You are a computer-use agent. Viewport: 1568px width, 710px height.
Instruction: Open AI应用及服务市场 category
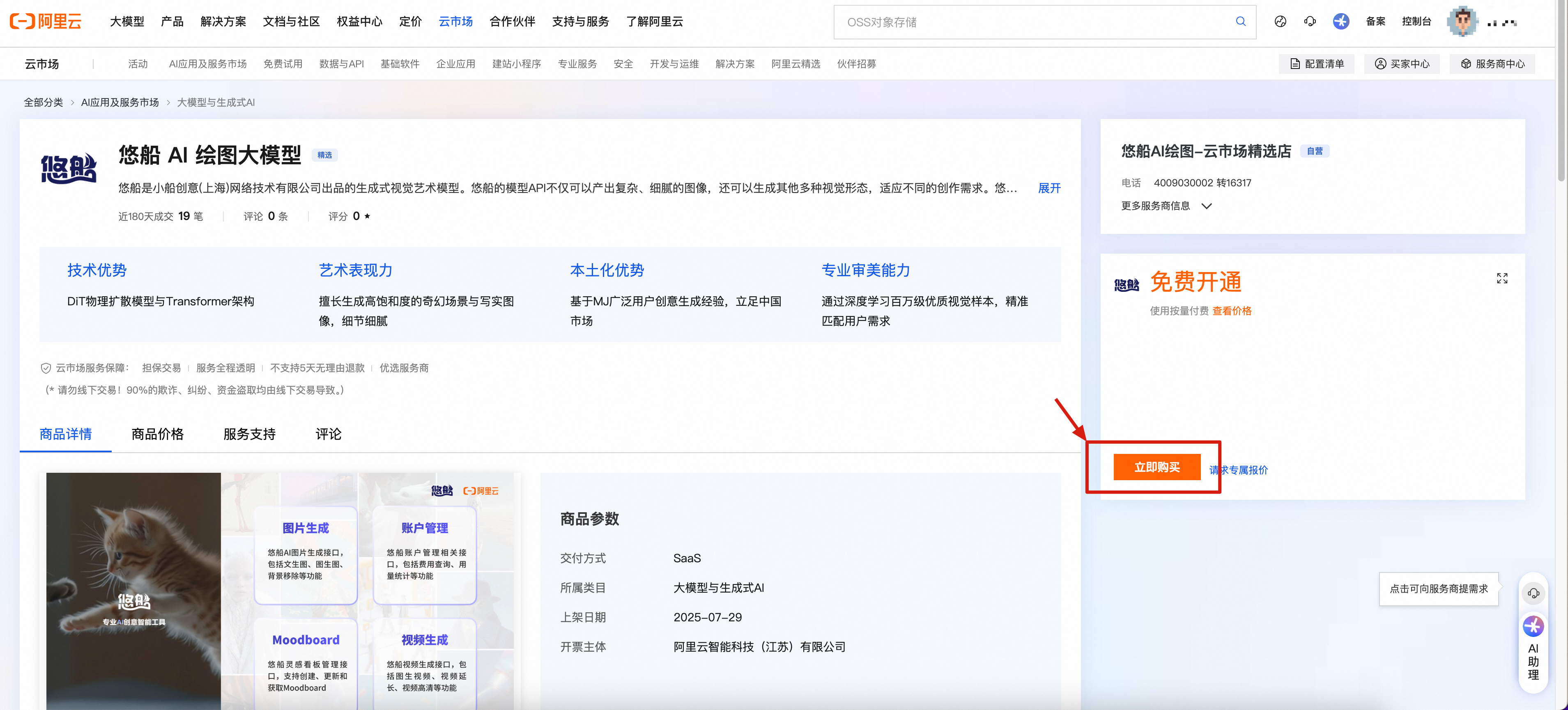click(x=207, y=64)
